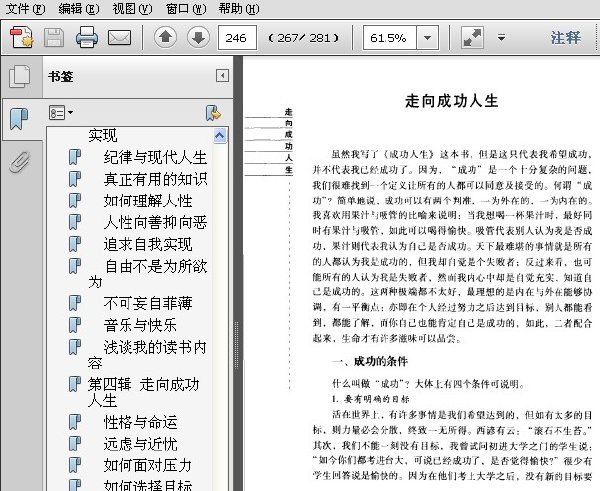Click bookmark icon beside 第四辑 走向成功人生
Screen dimensions: 600x491
[x=75, y=384]
